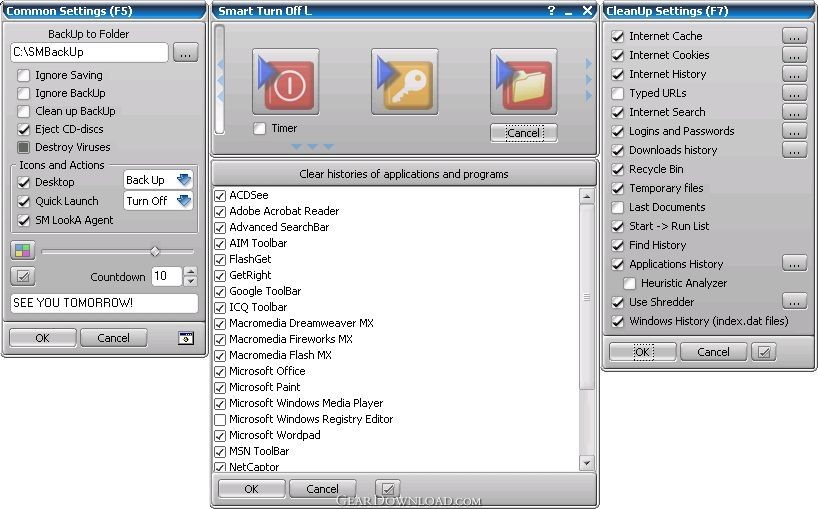This screenshot has height=509, width=818.
Task: Toggle the Timer checkbox
Action: click(259, 128)
